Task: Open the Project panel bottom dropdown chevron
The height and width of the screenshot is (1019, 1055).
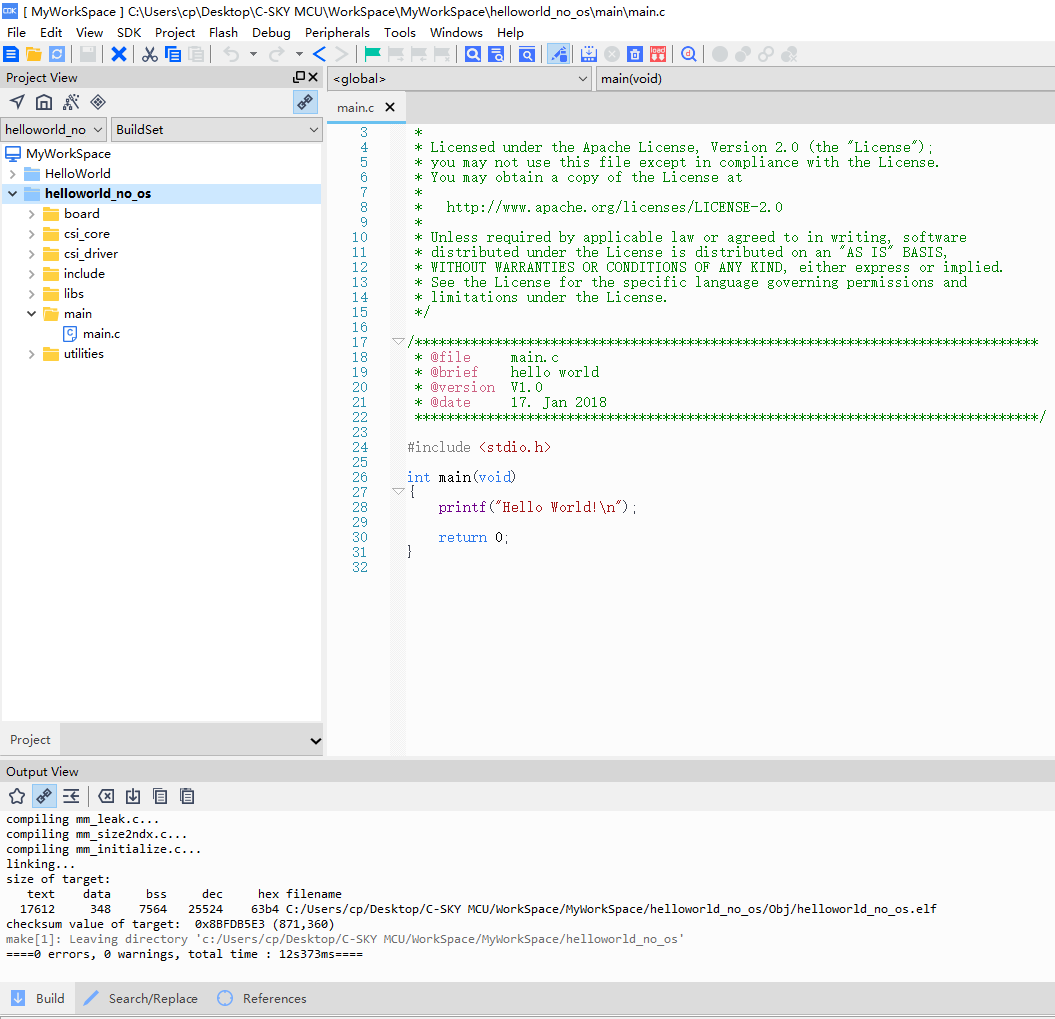Action: click(315, 740)
